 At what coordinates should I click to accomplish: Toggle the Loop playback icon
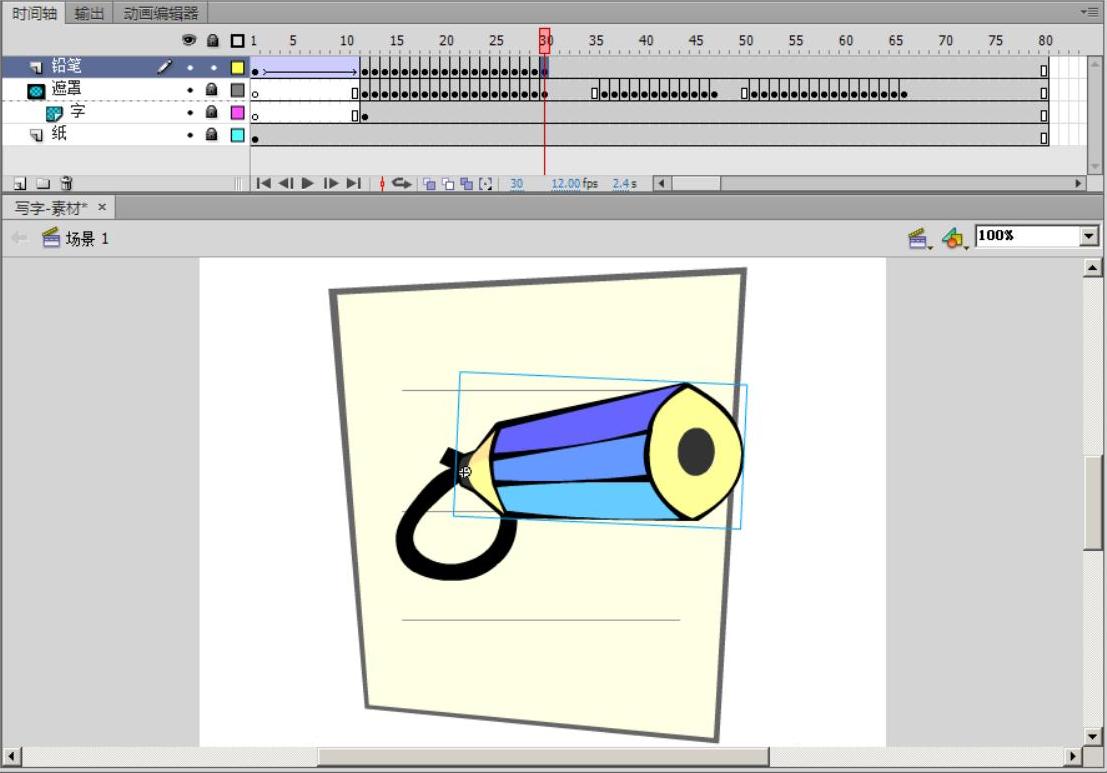point(402,184)
